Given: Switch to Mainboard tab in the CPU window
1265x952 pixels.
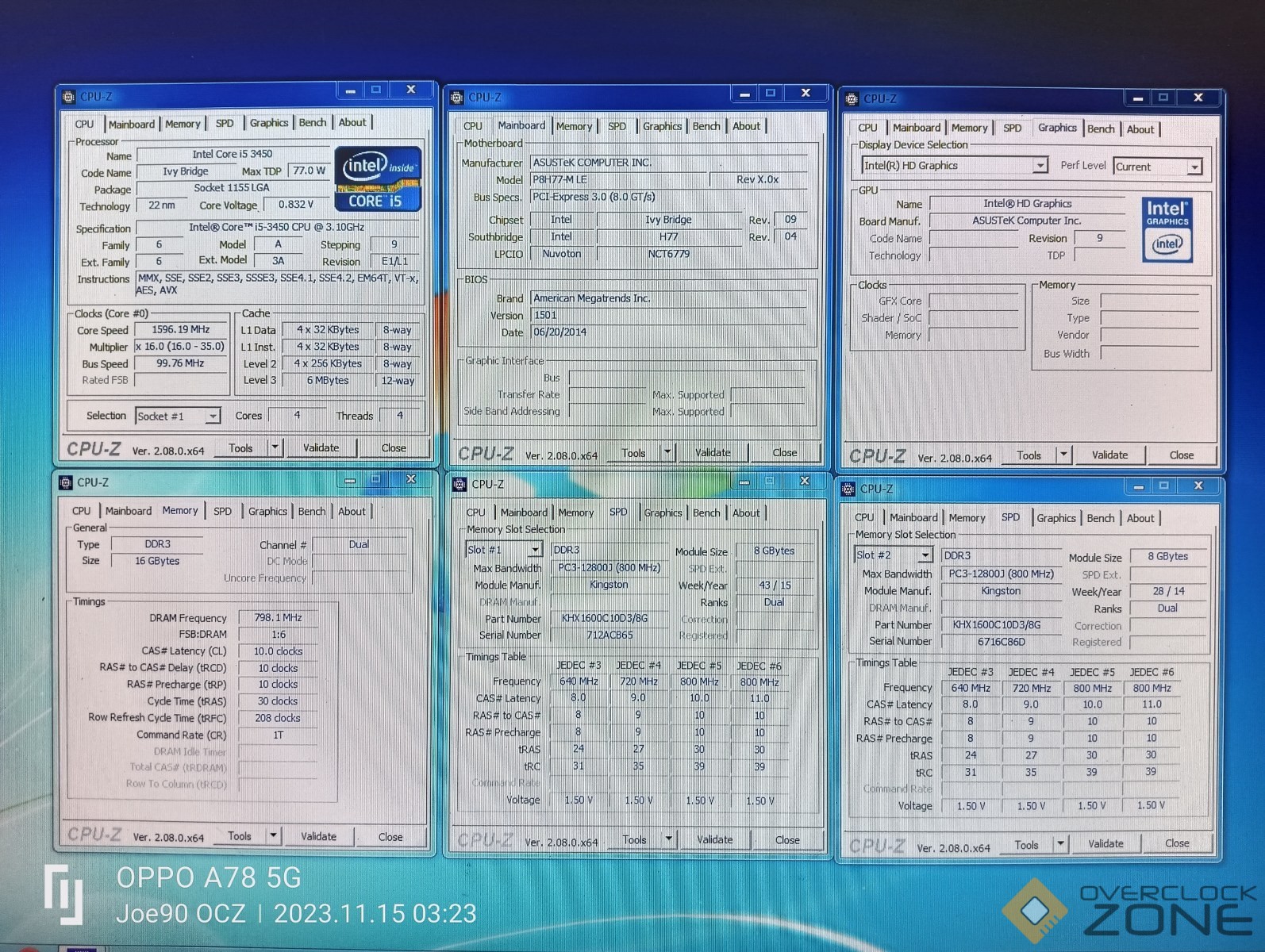Looking at the screenshot, I should pos(131,125).
